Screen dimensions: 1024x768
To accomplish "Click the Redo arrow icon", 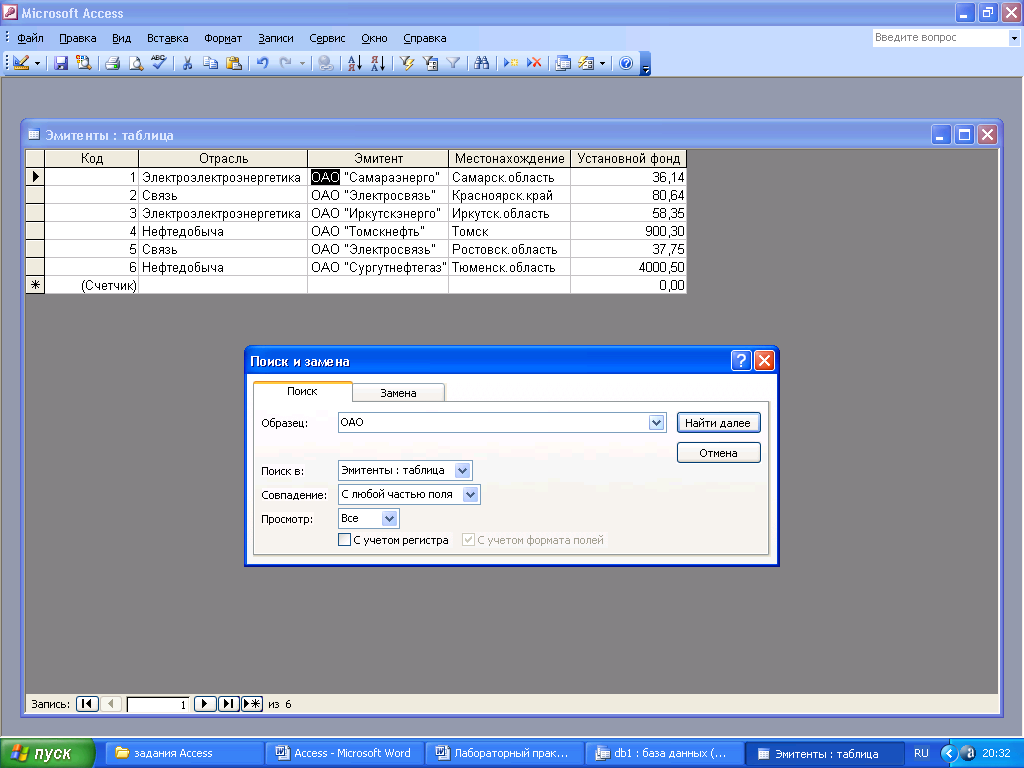I will pyautogui.click(x=285, y=63).
